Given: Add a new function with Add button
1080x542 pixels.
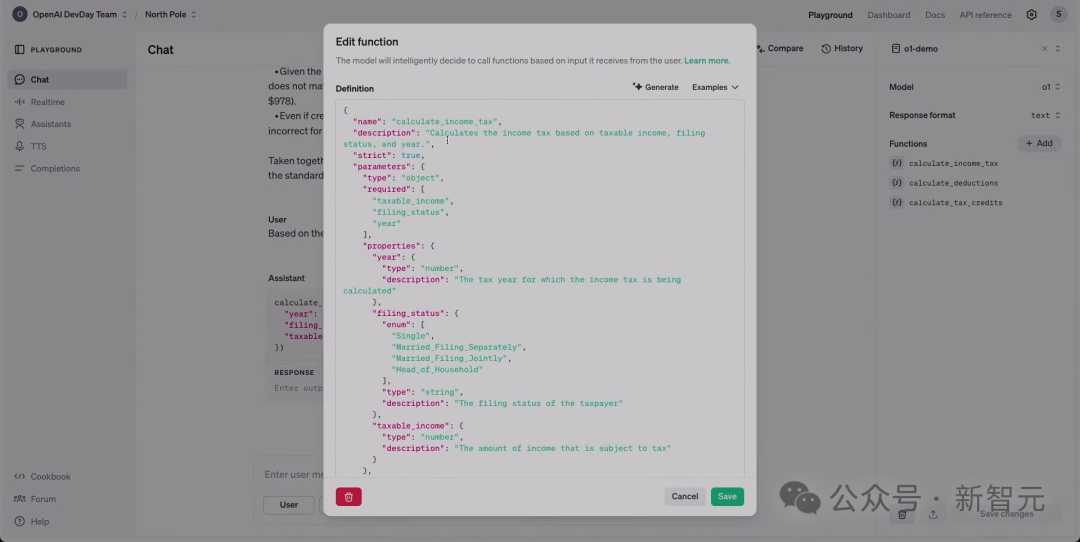Looking at the screenshot, I should [x=1039, y=143].
